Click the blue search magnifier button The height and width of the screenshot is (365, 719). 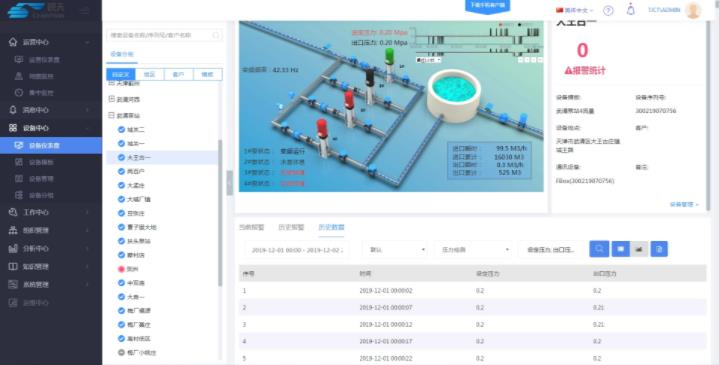click(599, 249)
